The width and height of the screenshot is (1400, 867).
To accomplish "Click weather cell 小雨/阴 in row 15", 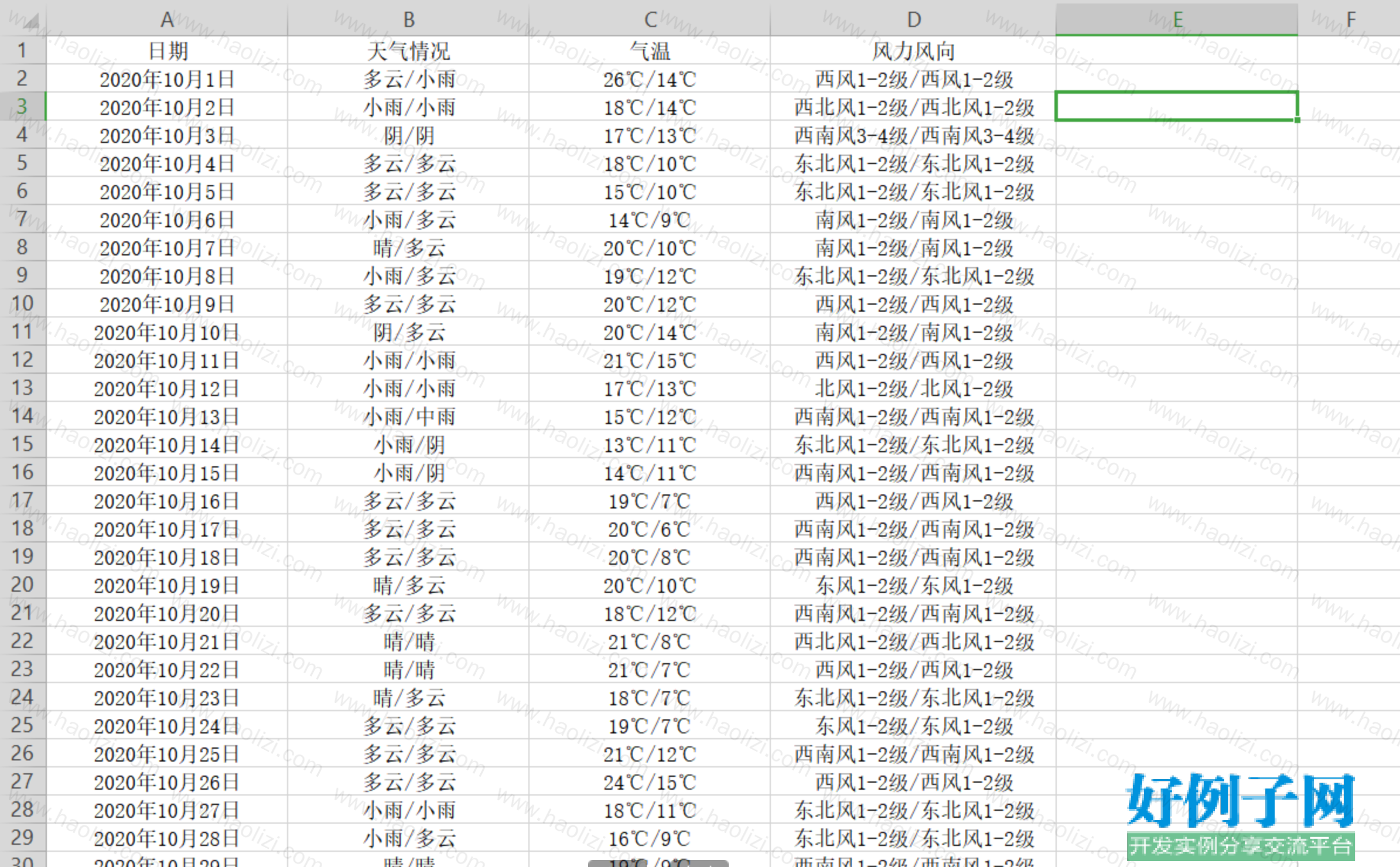I will pos(408,444).
